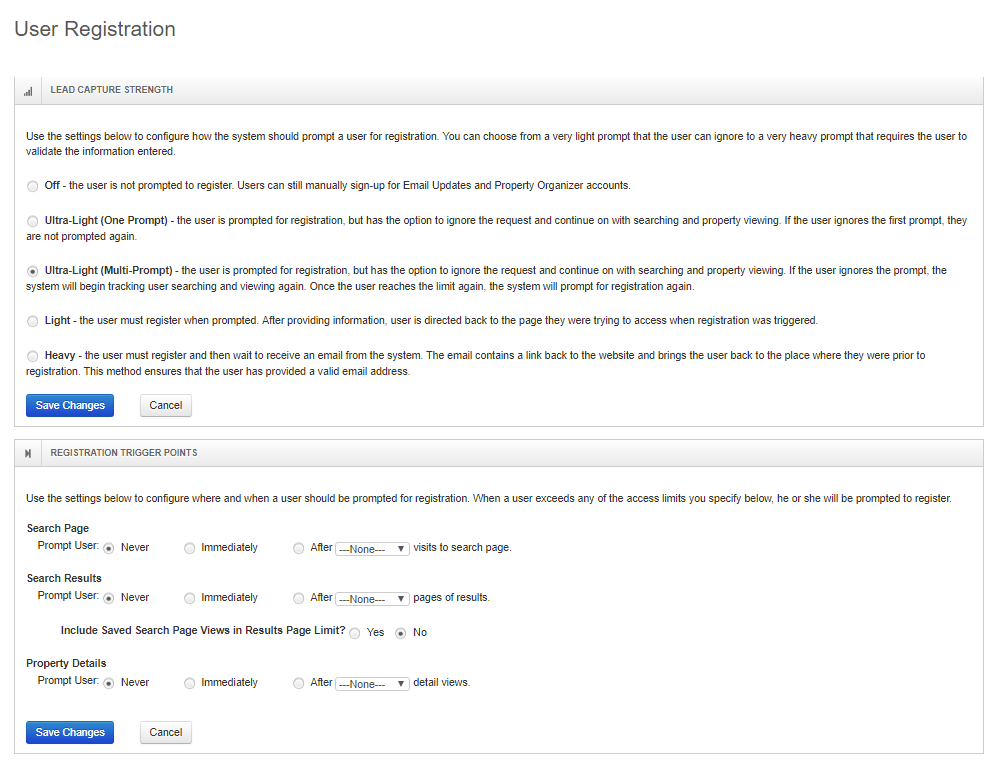Viewport: 992px width, 762px height.
Task: Save changes for Registration Trigger Points
Action: pos(70,732)
